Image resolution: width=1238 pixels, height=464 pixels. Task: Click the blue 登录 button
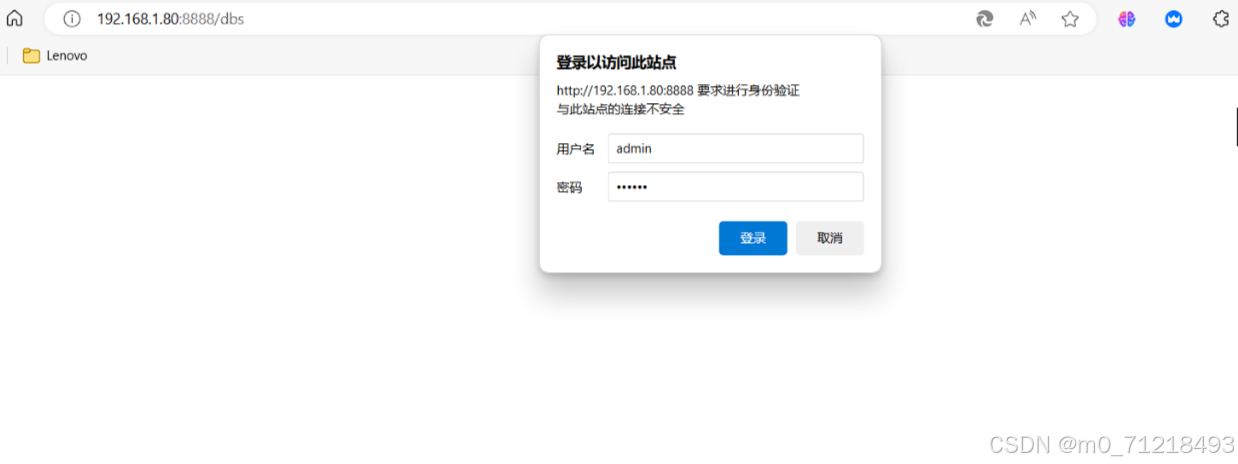tap(753, 238)
